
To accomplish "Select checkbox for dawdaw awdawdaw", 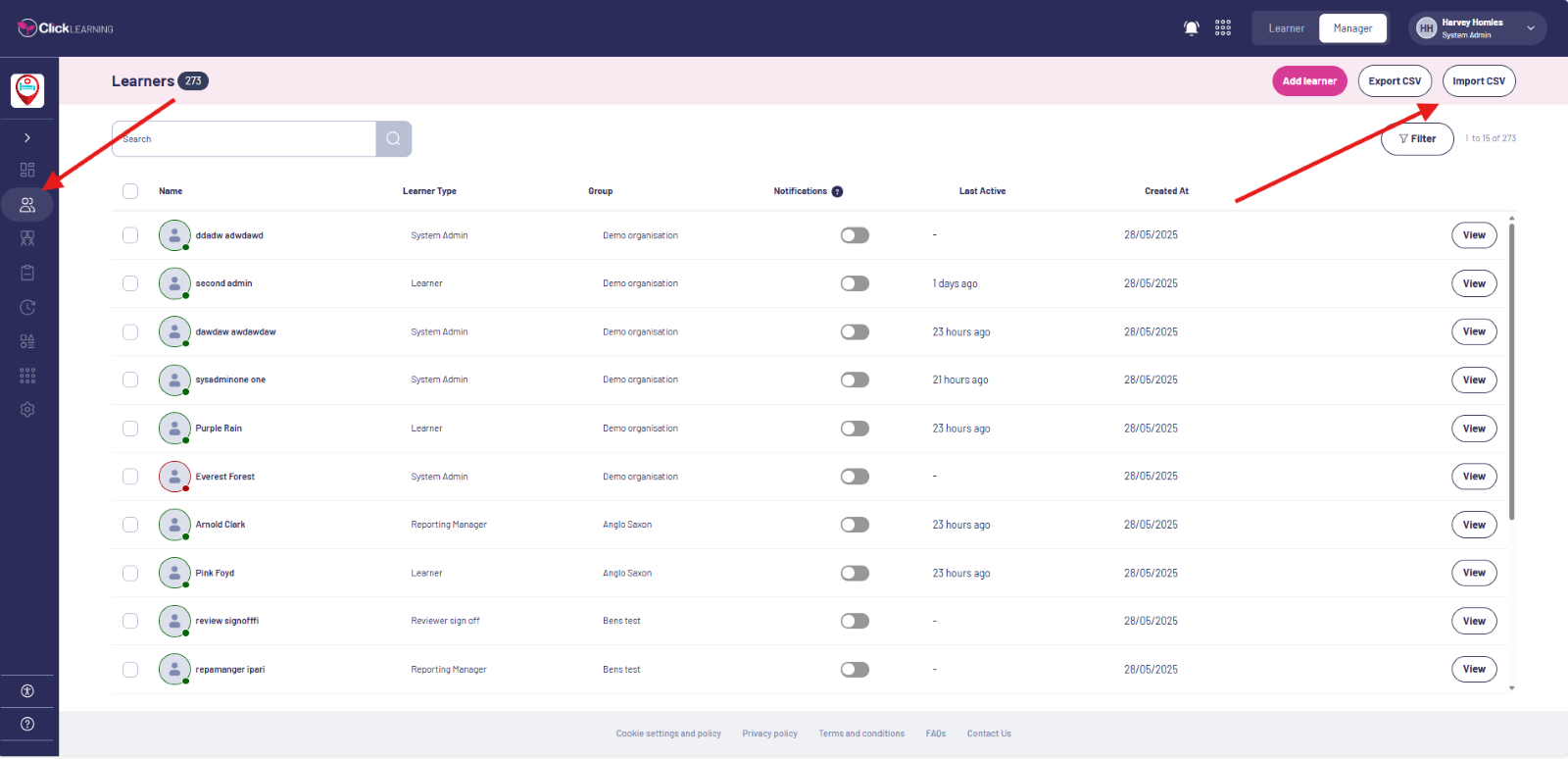I will (x=130, y=331).
